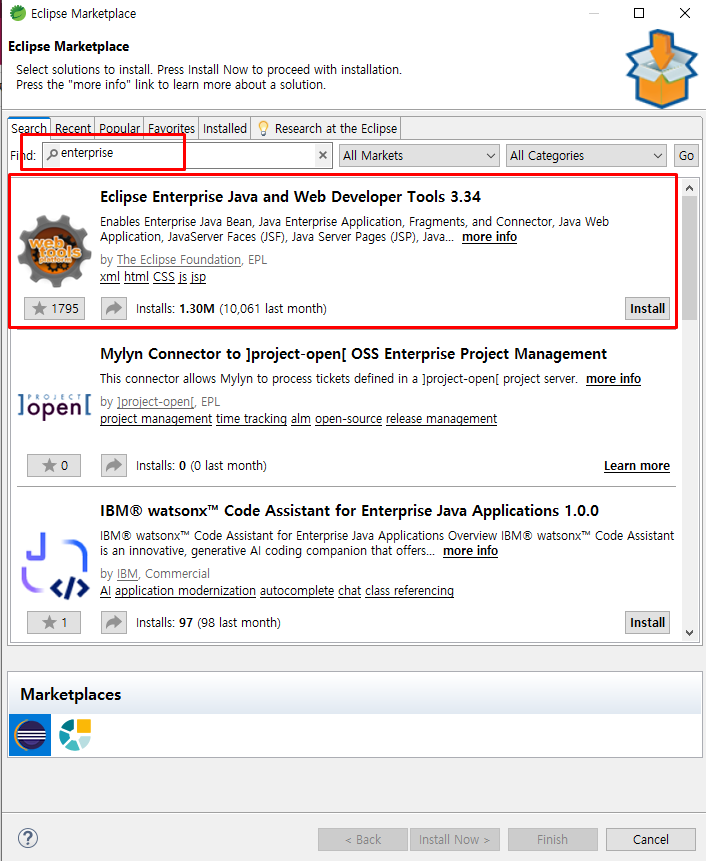Click the Web Tools Platform logo
Screen dimensions: 706x861
pos(54,251)
